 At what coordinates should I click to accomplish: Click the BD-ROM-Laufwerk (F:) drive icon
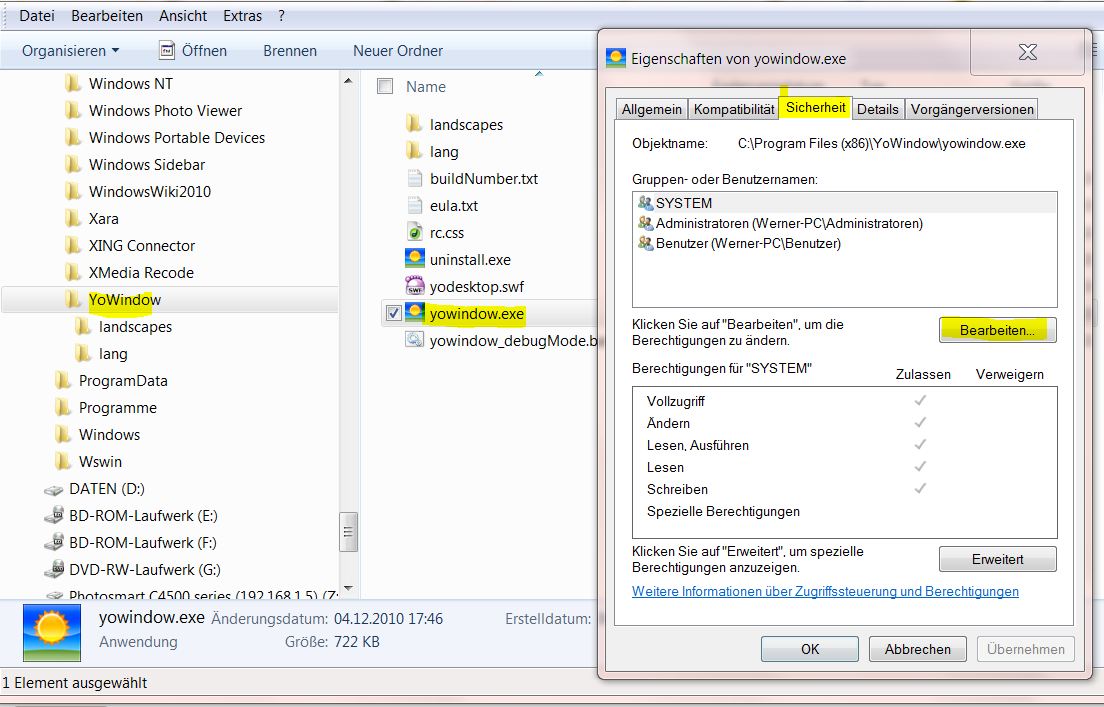[54, 543]
